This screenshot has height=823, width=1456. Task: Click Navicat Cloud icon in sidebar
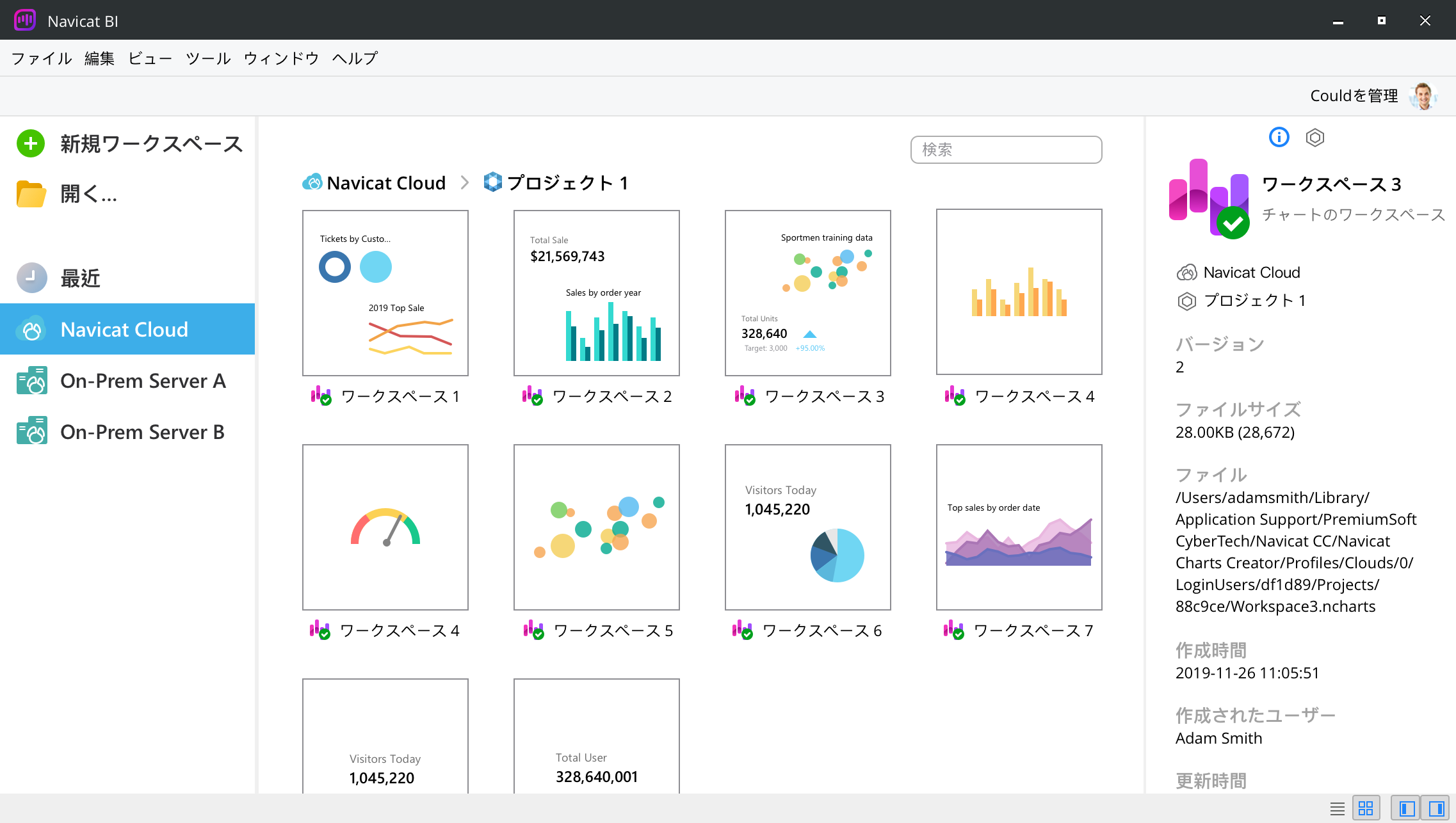[31, 330]
